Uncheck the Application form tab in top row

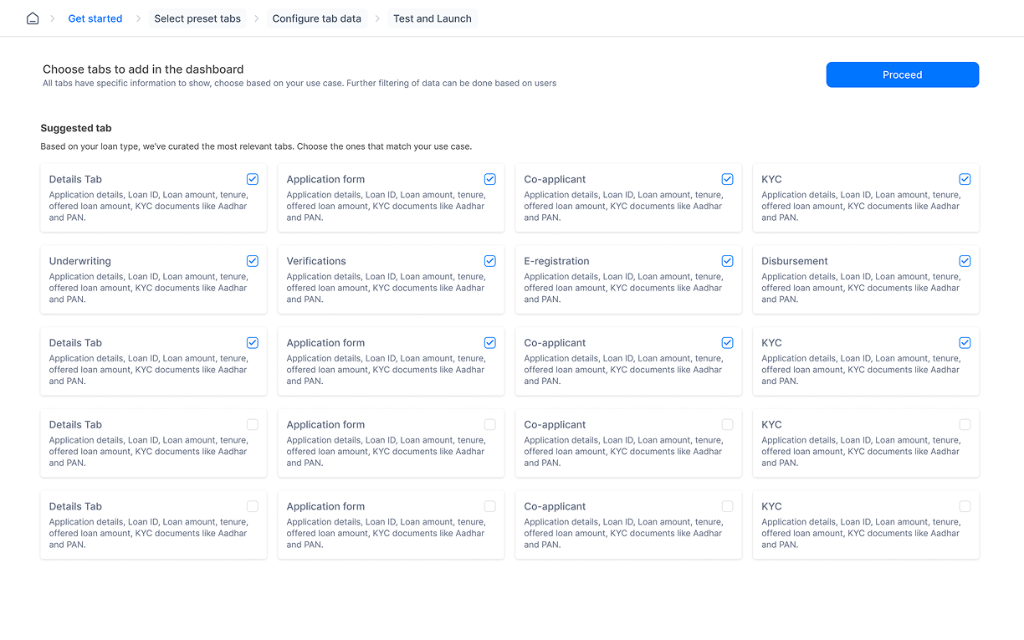coord(489,179)
